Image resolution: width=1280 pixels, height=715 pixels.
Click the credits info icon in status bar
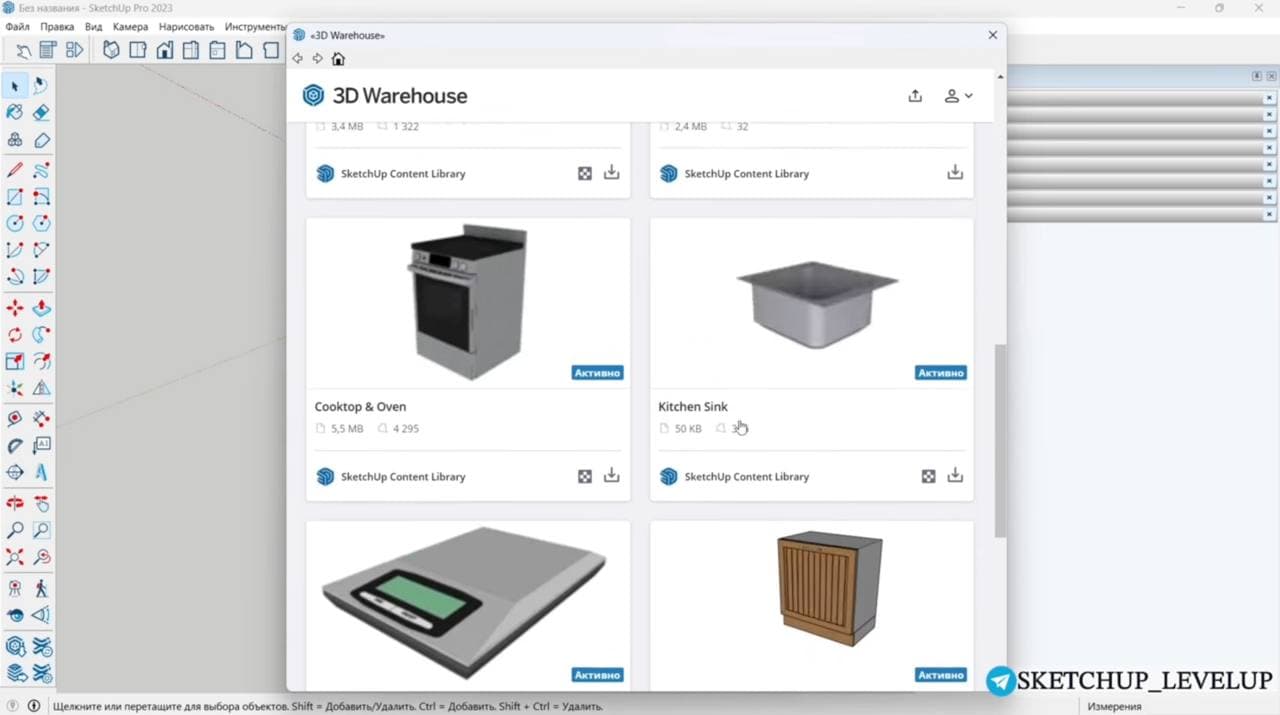click(33, 706)
